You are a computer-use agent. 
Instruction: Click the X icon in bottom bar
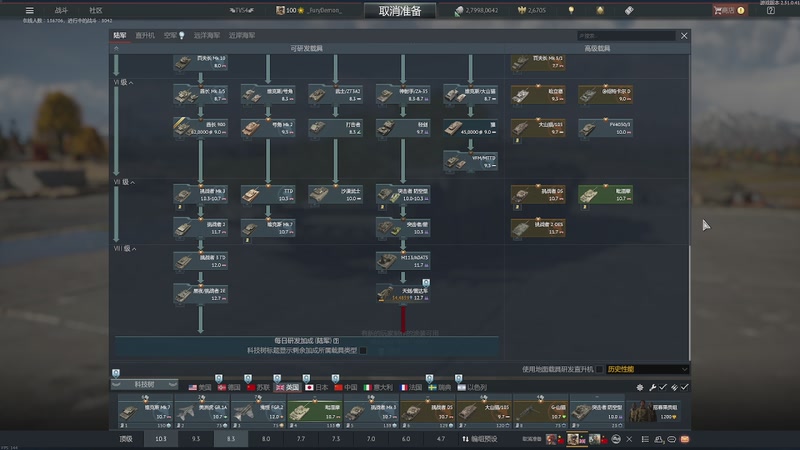(x=629, y=439)
